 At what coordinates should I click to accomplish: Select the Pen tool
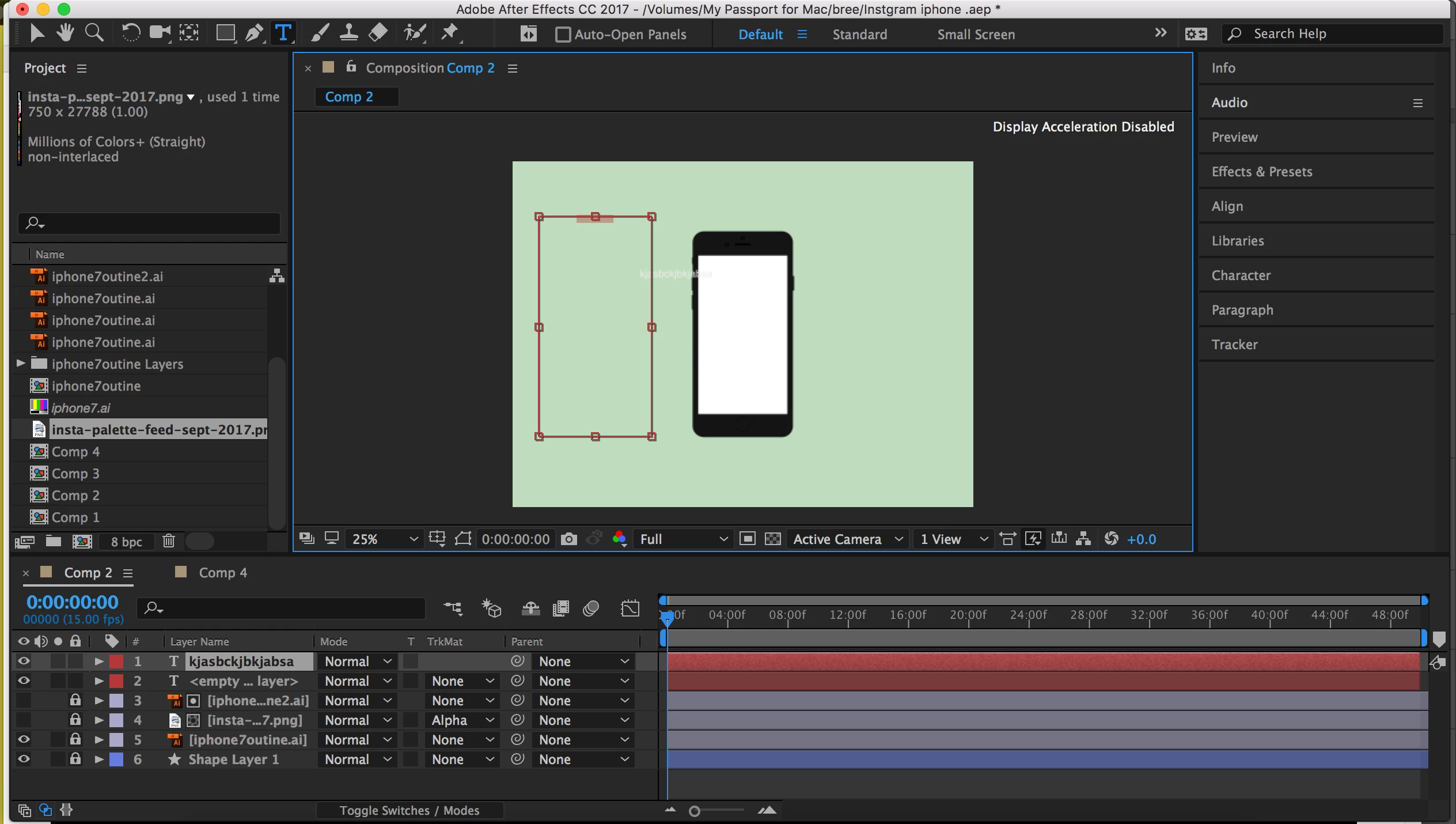pos(254,33)
